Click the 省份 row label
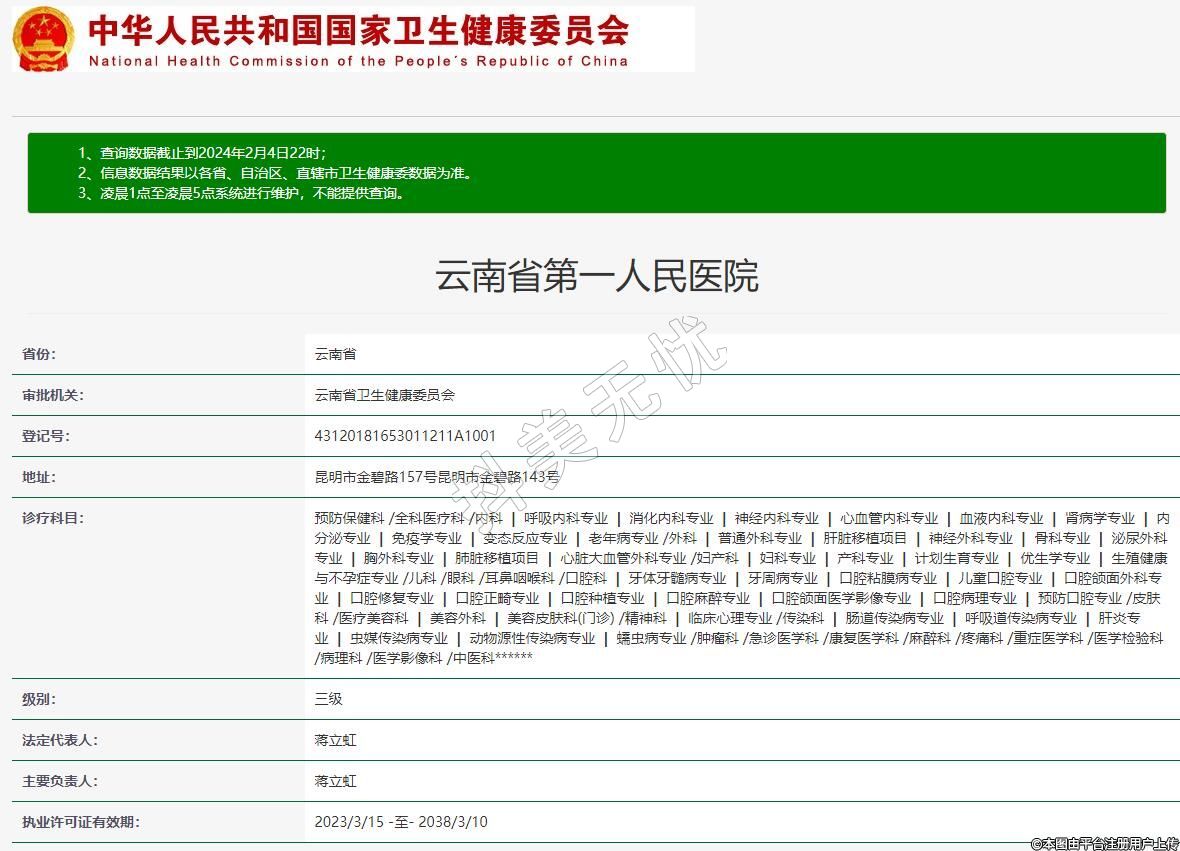Screen dimensions: 1180x851 point(40,354)
